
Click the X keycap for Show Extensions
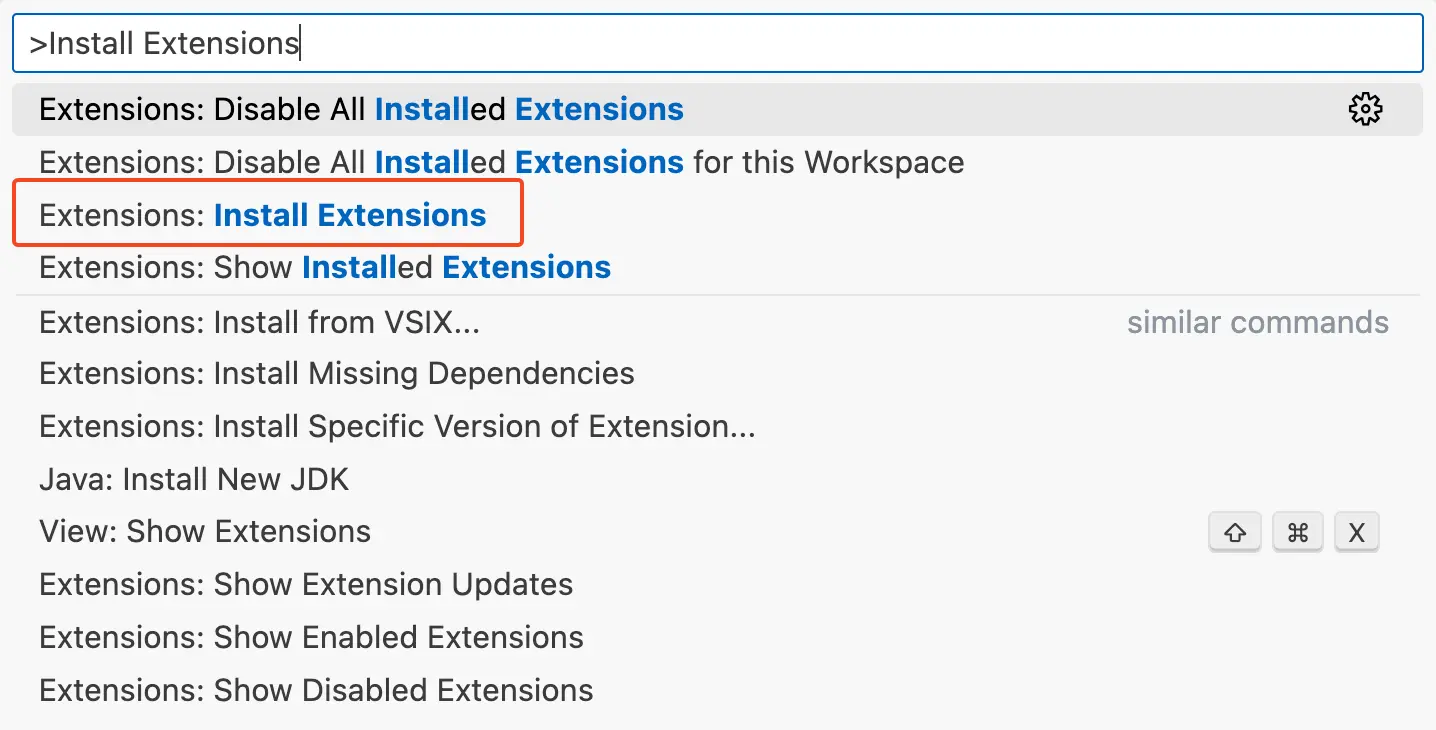tap(1356, 532)
